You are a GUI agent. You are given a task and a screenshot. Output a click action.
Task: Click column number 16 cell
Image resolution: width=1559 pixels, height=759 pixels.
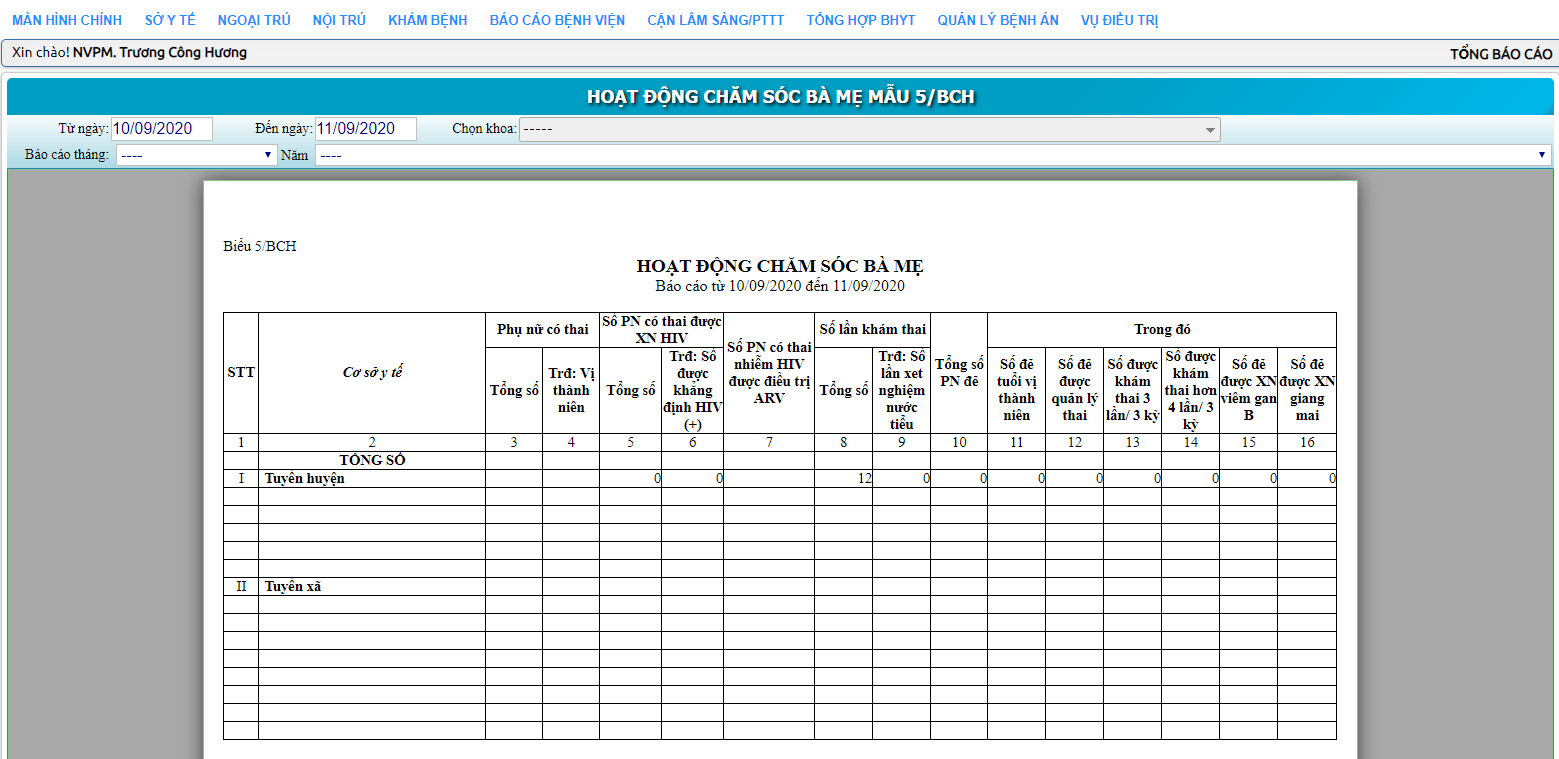tap(1307, 443)
